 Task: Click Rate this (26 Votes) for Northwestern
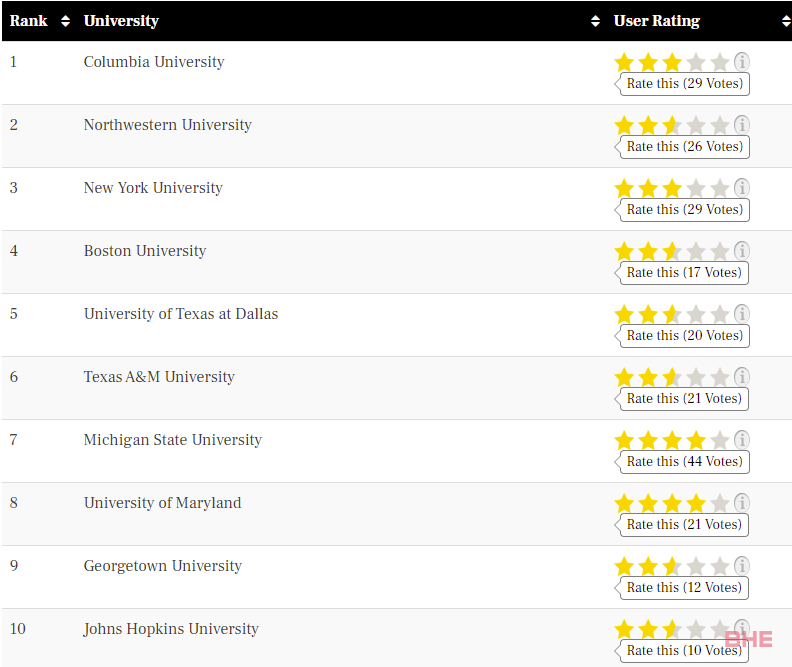point(684,146)
